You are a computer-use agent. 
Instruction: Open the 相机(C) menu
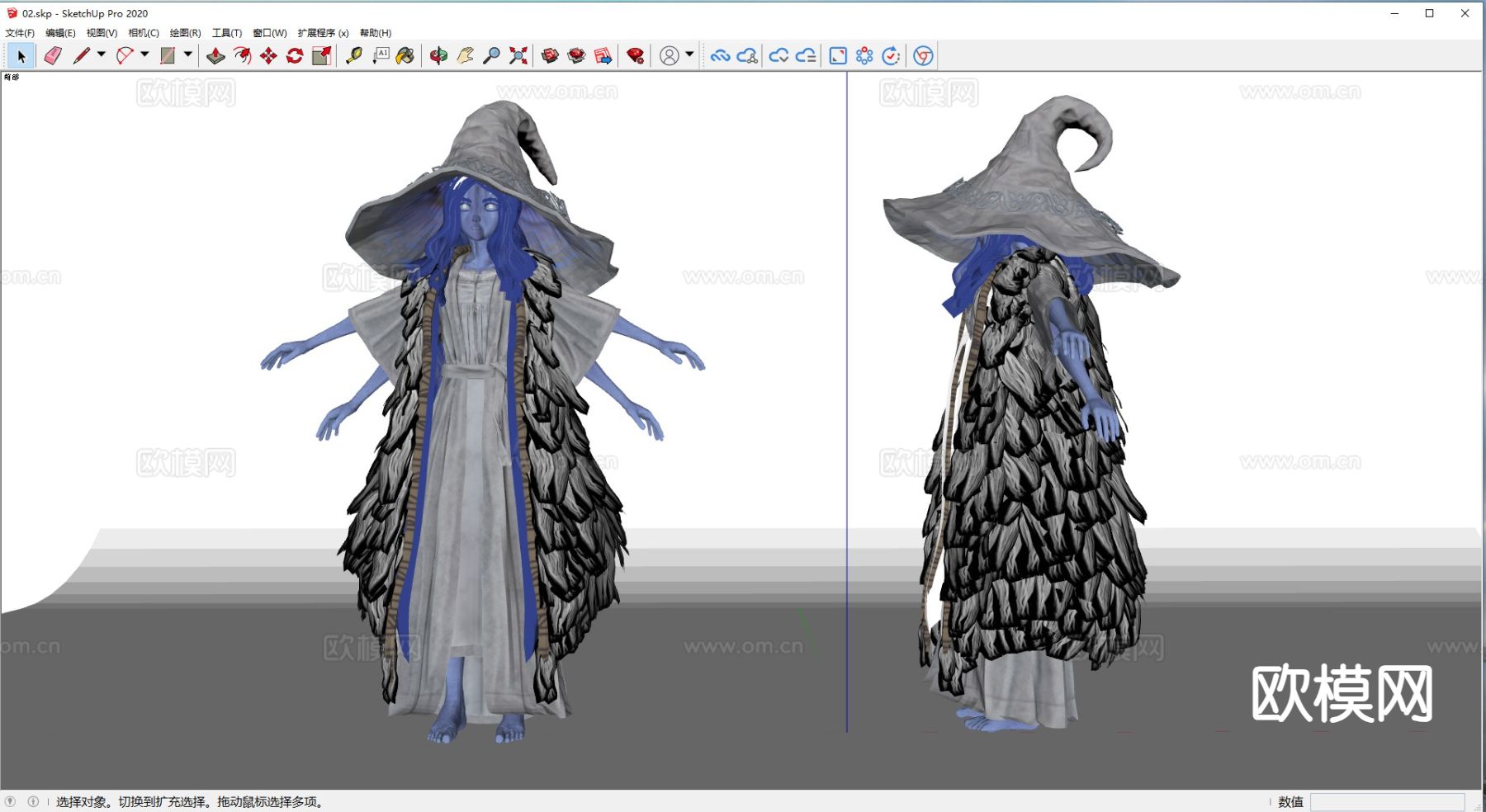coord(144,33)
